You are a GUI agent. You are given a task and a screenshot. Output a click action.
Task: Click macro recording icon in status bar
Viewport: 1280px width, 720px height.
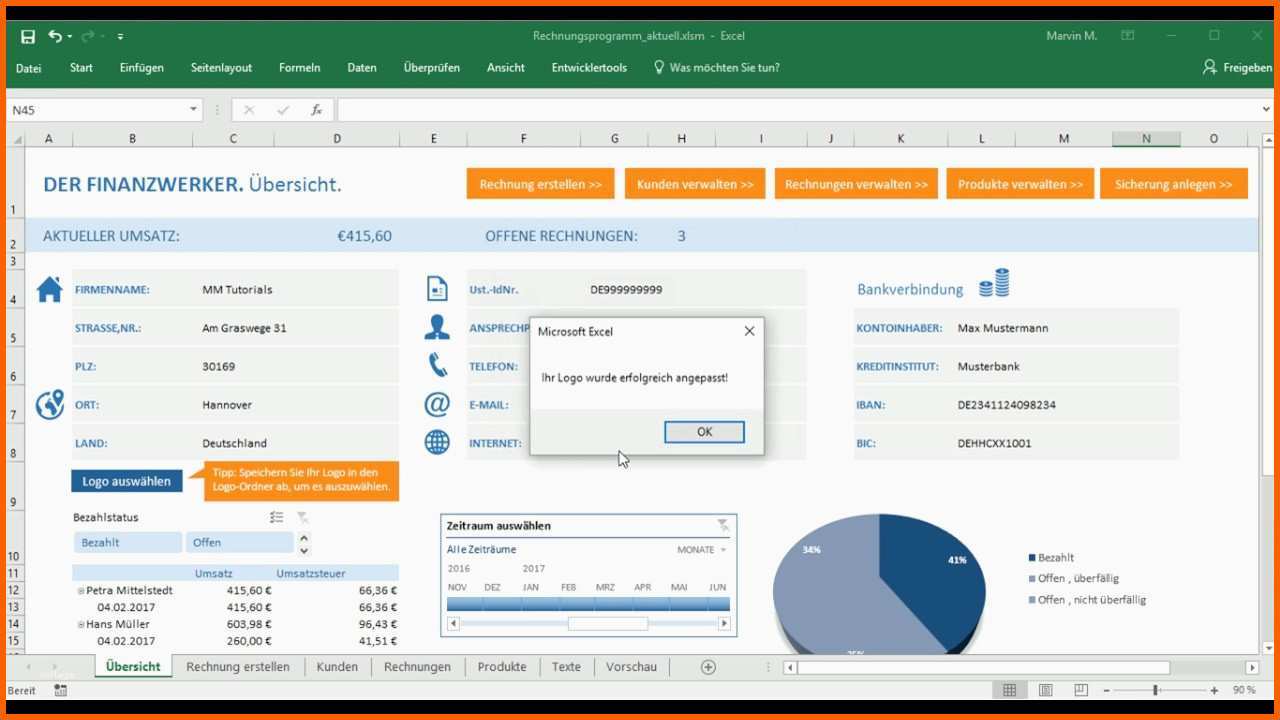(x=61, y=690)
